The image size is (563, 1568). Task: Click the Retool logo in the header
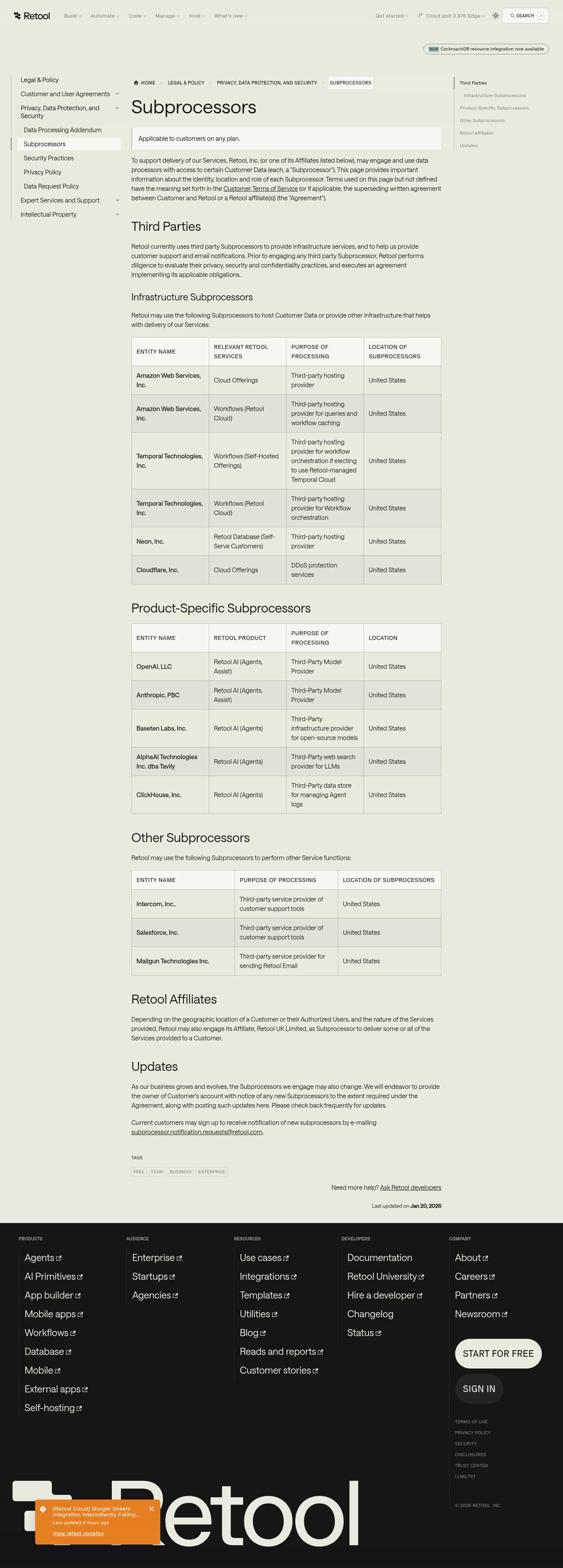32,16
